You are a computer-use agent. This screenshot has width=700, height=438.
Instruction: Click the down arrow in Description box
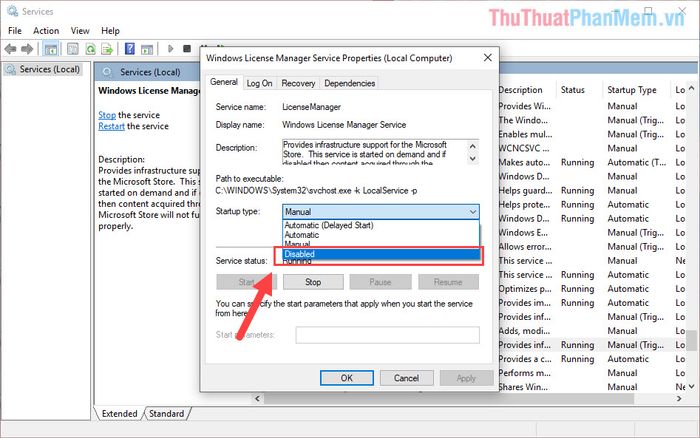click(x=473, y=158)
